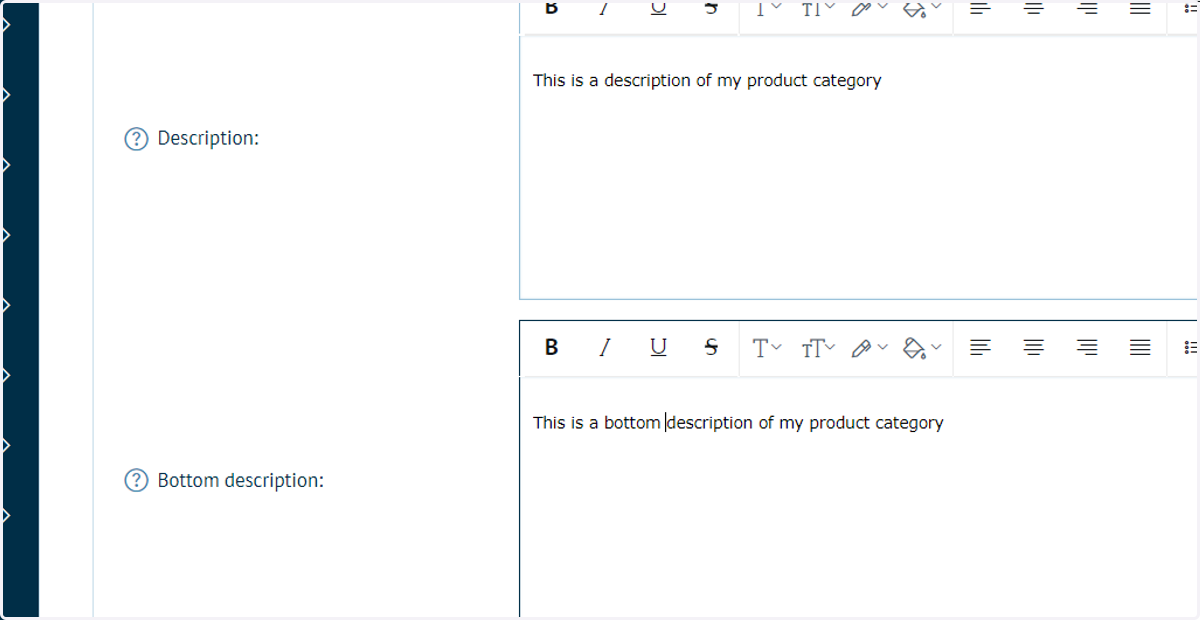
Task: Align text right in Bottom description toolbar
Action: [x=1087, y=347]
